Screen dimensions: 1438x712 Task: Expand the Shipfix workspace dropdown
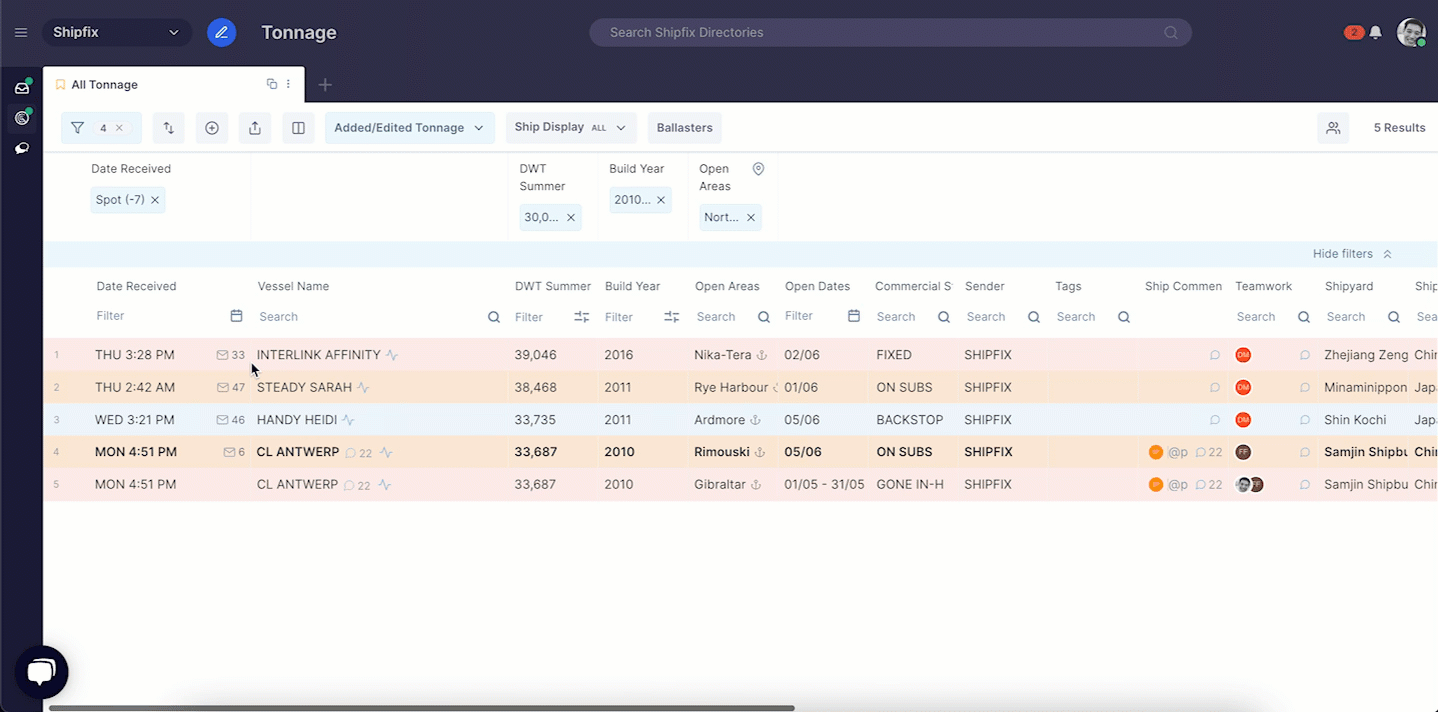[116, 32]
